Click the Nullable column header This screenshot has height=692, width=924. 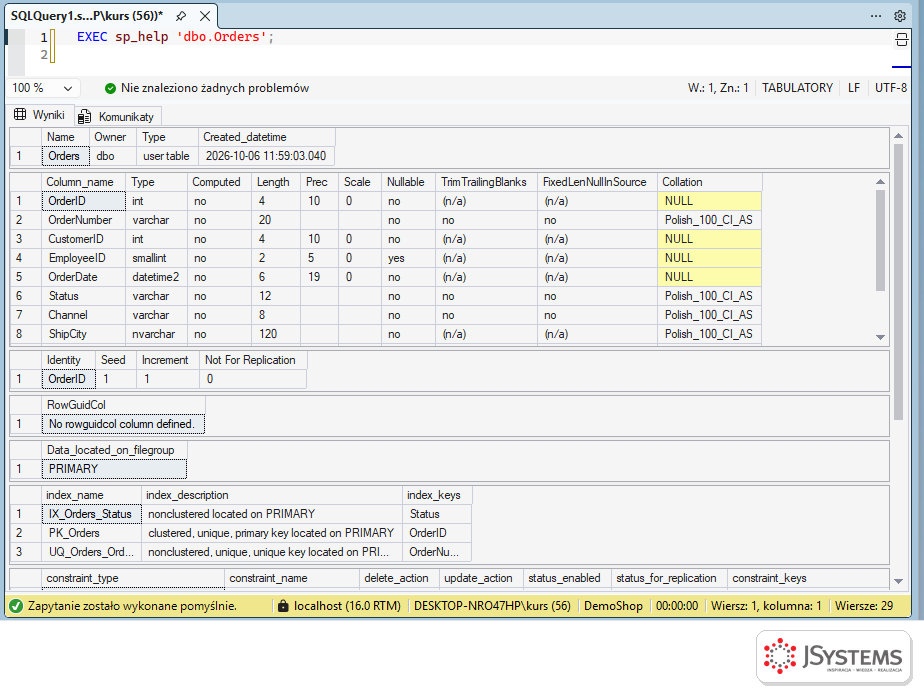click(x=409, y=182)
